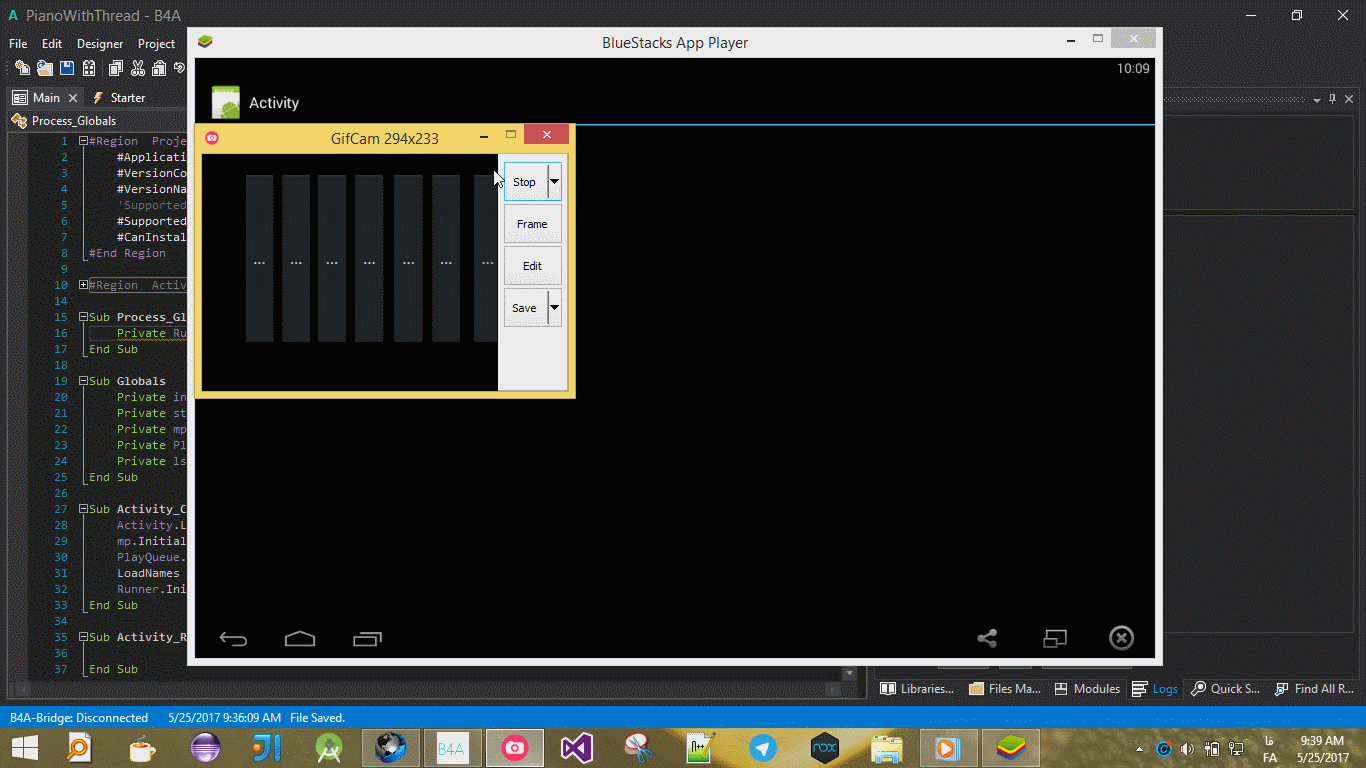1366x768 pixels.
Task: Expand the collapsed Region Activity block
Action: pos(84,285)
